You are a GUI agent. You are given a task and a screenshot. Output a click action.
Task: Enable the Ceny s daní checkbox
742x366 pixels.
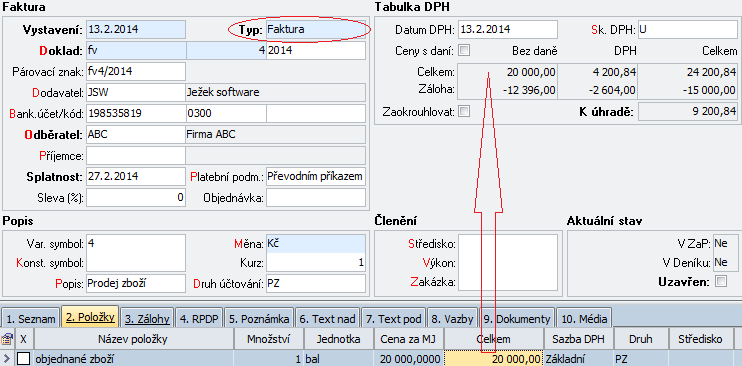coord(464,50)
